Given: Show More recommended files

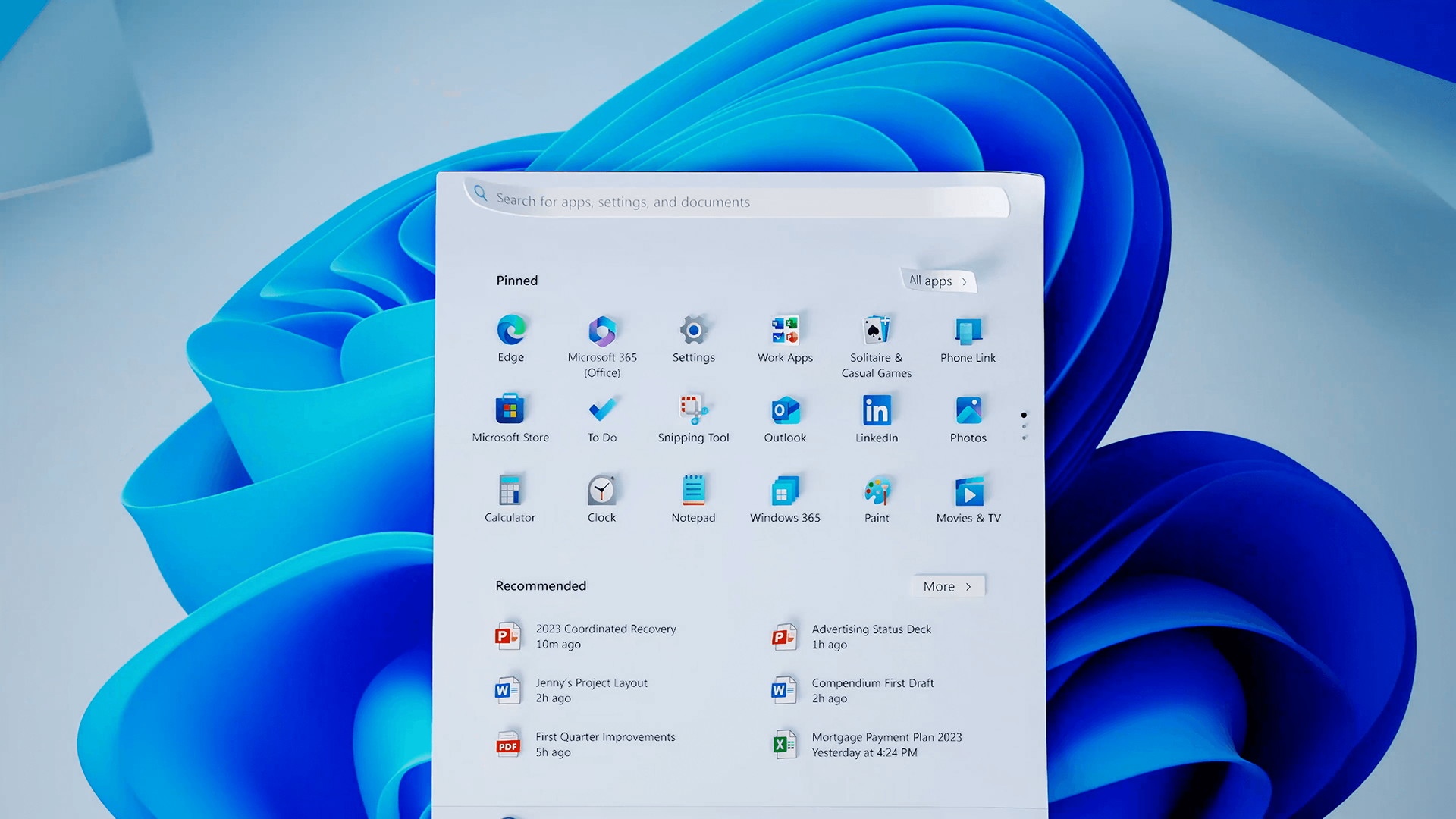Looking at the screenshot, I should click(x=947, y=586).
